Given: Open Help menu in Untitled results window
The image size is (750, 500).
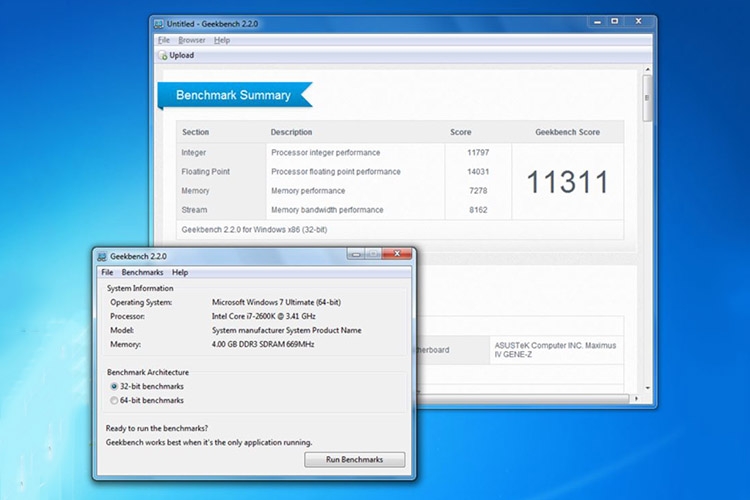Looking at the screenshot, I should (x=222, y=40).
